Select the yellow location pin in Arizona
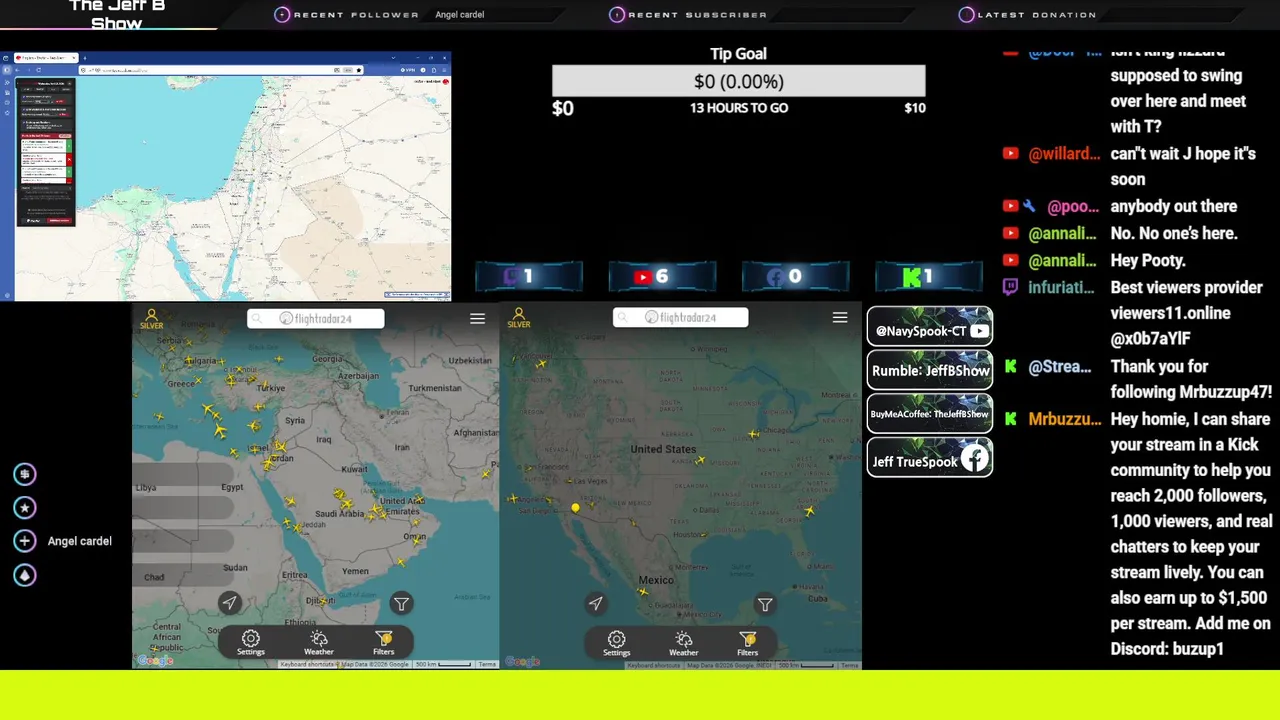 coord(575,508)
